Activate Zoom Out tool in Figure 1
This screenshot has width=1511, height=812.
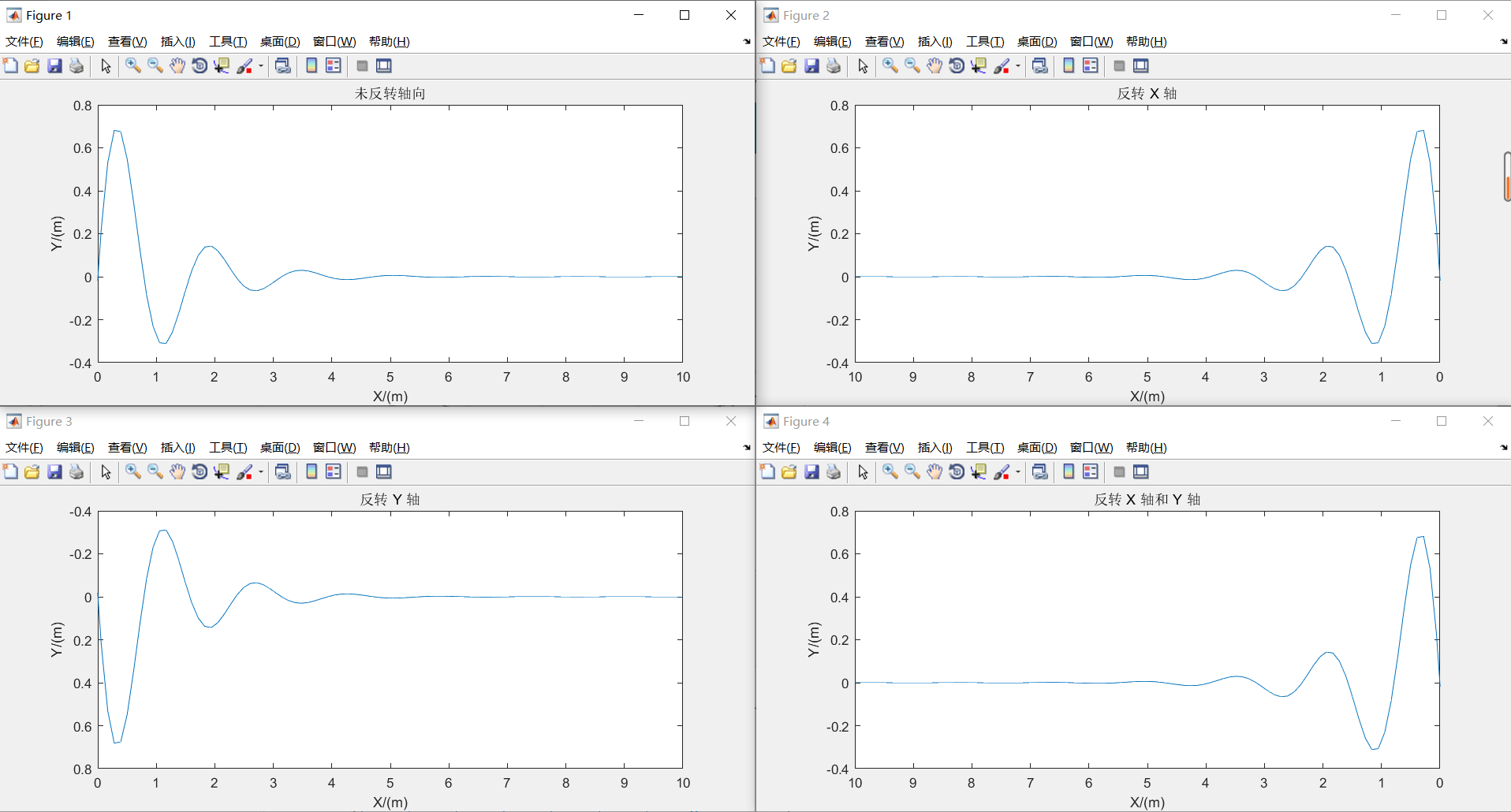[155, 65]
